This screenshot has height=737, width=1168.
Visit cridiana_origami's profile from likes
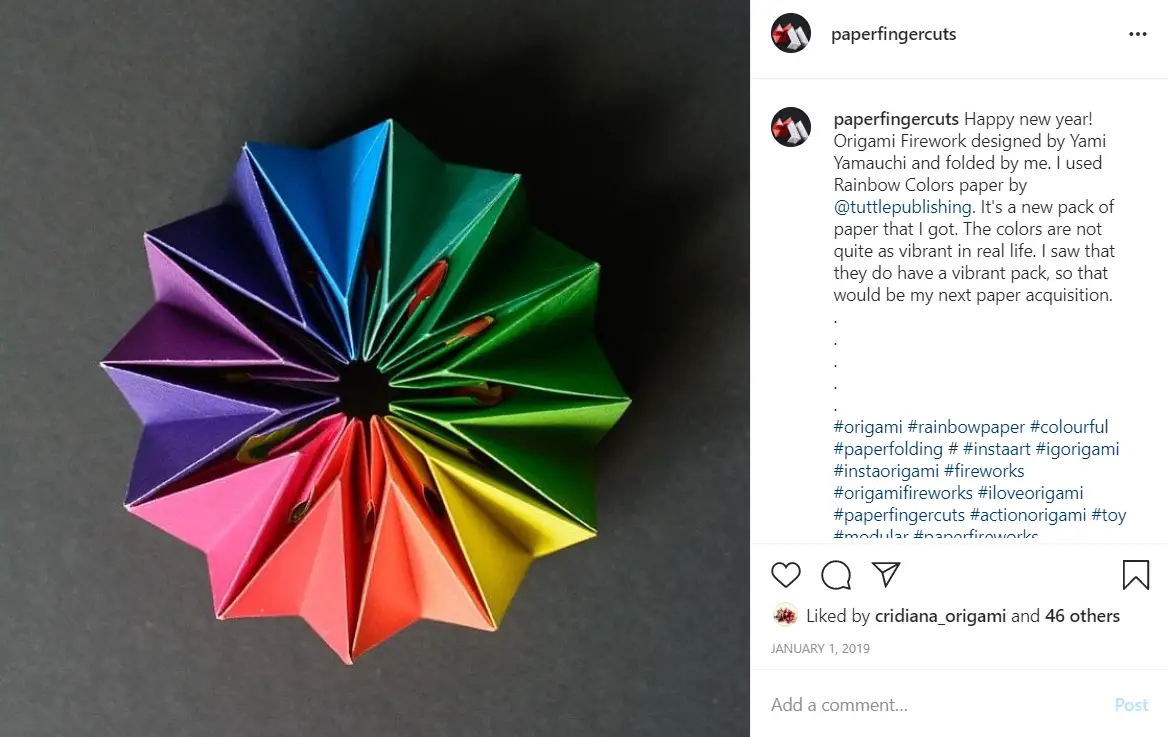point(940,616)
